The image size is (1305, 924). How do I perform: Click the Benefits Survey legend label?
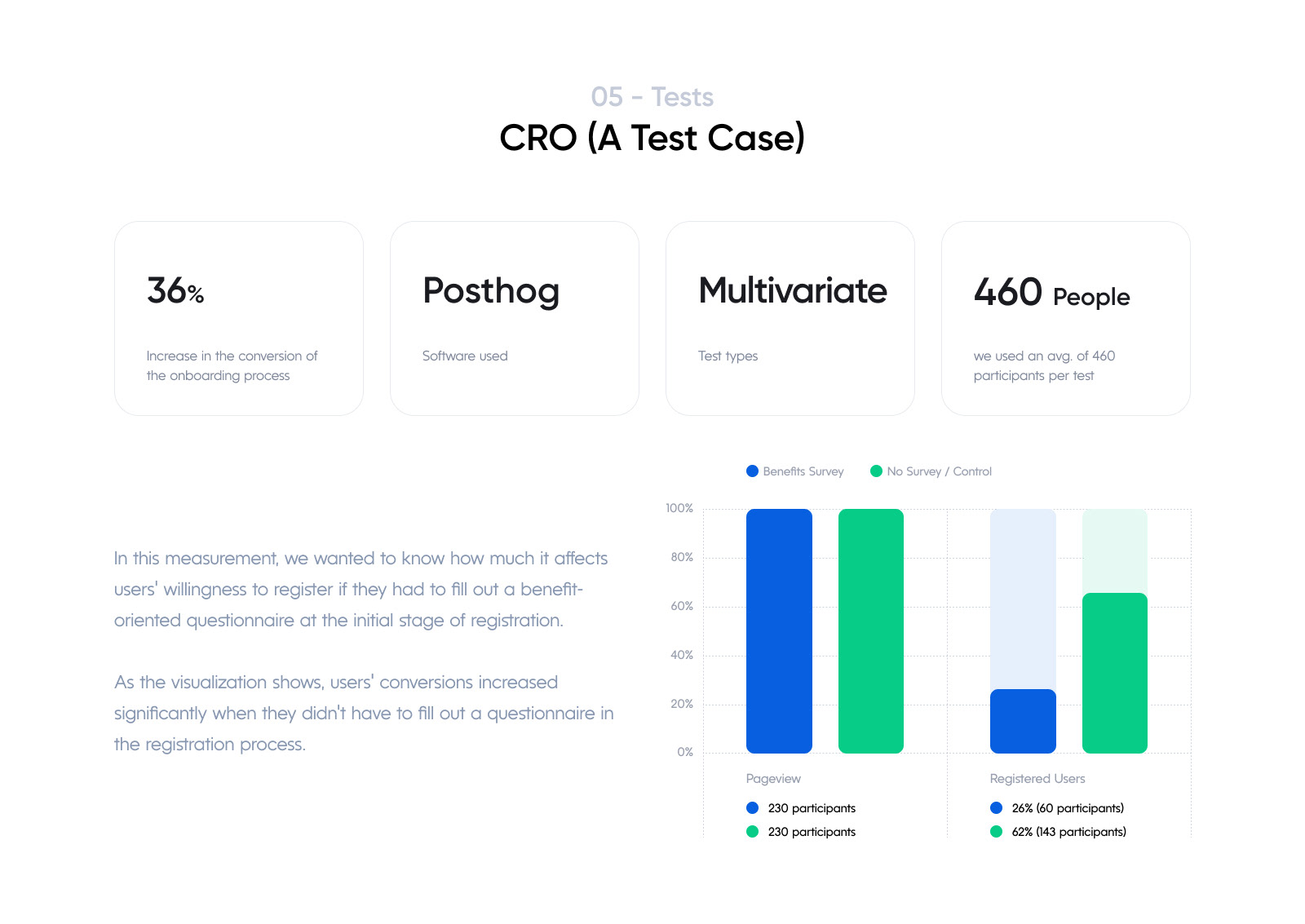(803, 471)
